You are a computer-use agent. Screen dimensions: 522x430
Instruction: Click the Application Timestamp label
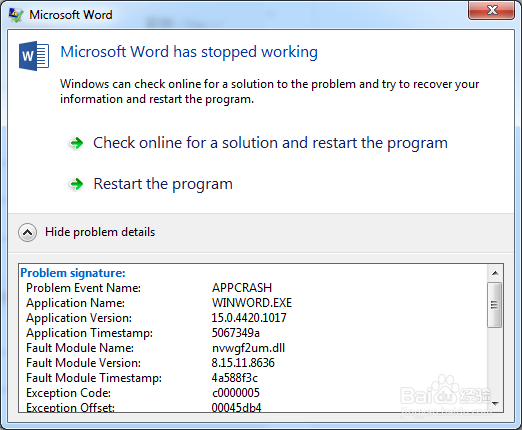pos(89,333)
